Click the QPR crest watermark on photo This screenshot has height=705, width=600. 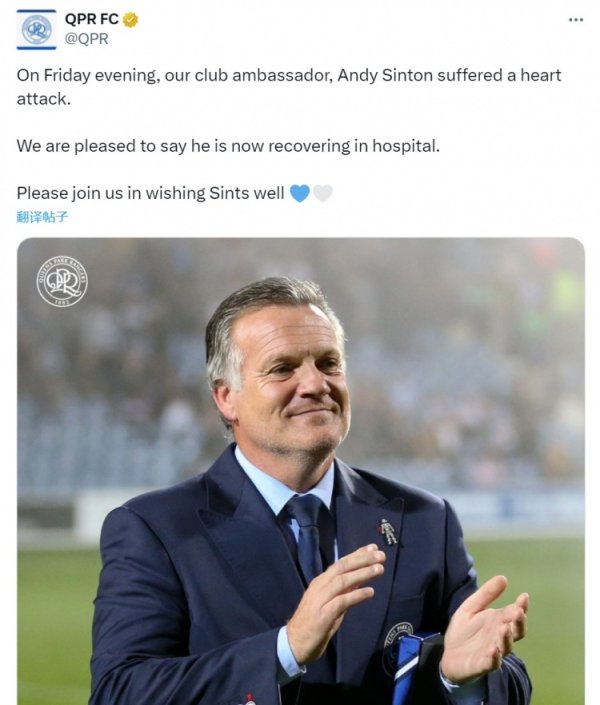click(62, 282)
